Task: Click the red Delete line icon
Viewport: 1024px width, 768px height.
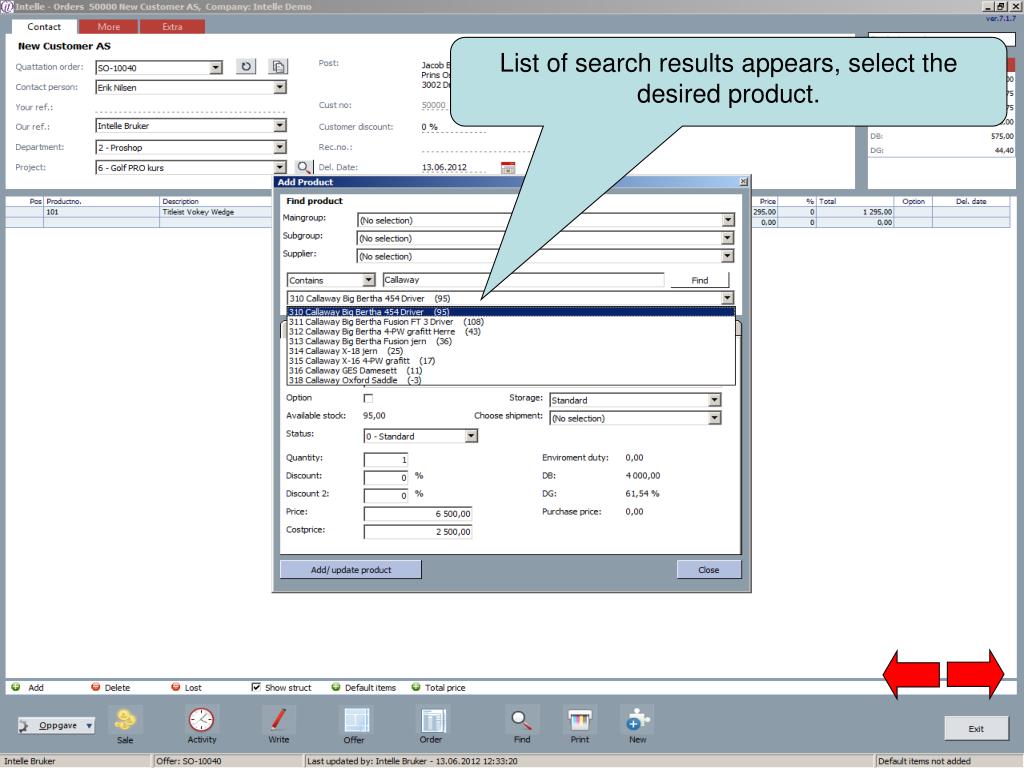Action: tap(95, 687)
